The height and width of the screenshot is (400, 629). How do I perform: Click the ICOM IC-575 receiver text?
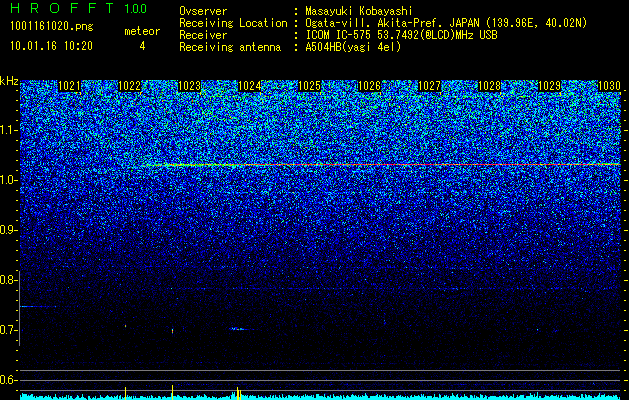coord(401,35)
